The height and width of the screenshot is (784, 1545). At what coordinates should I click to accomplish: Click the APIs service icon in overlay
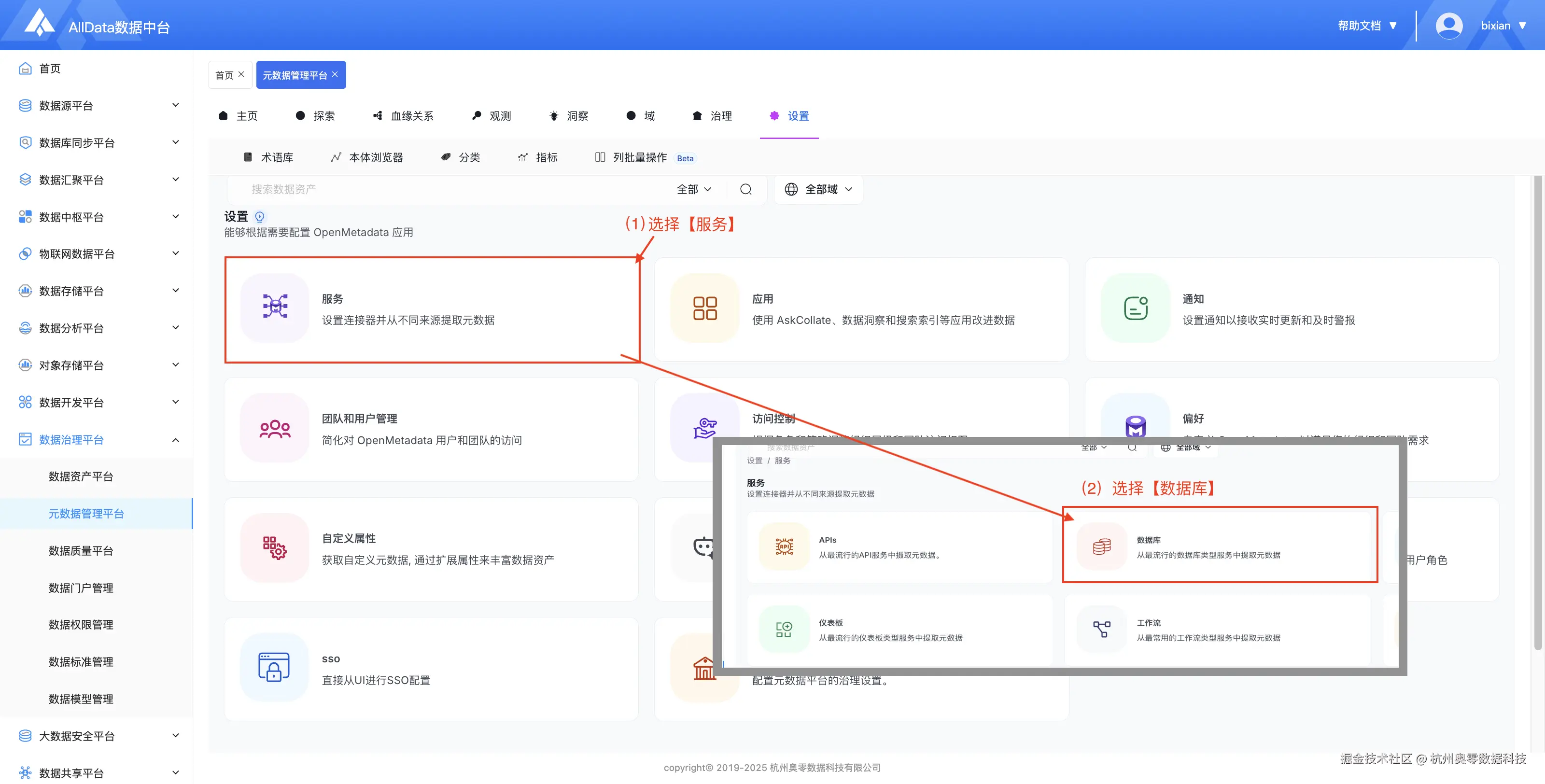click(x=784, y=546)
